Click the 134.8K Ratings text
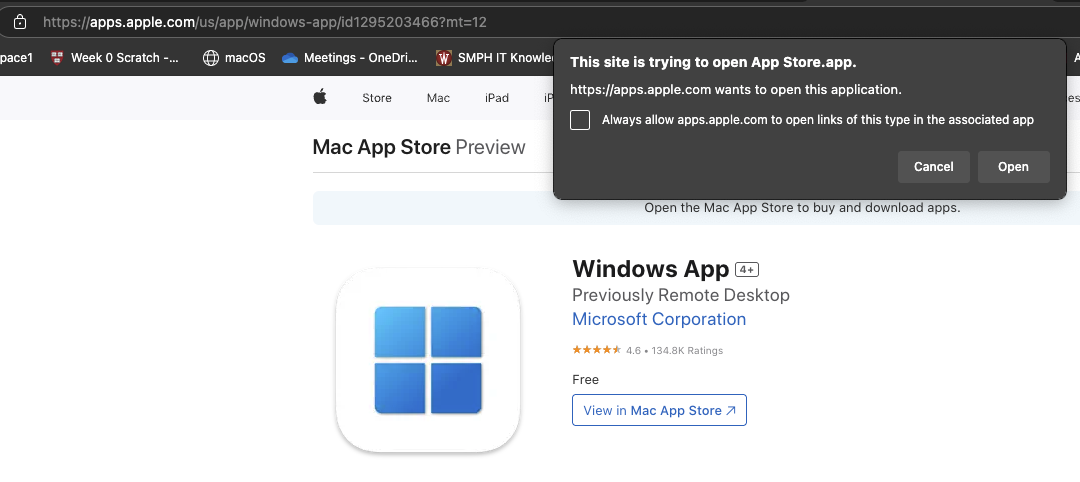 click(x=687, y=350)
